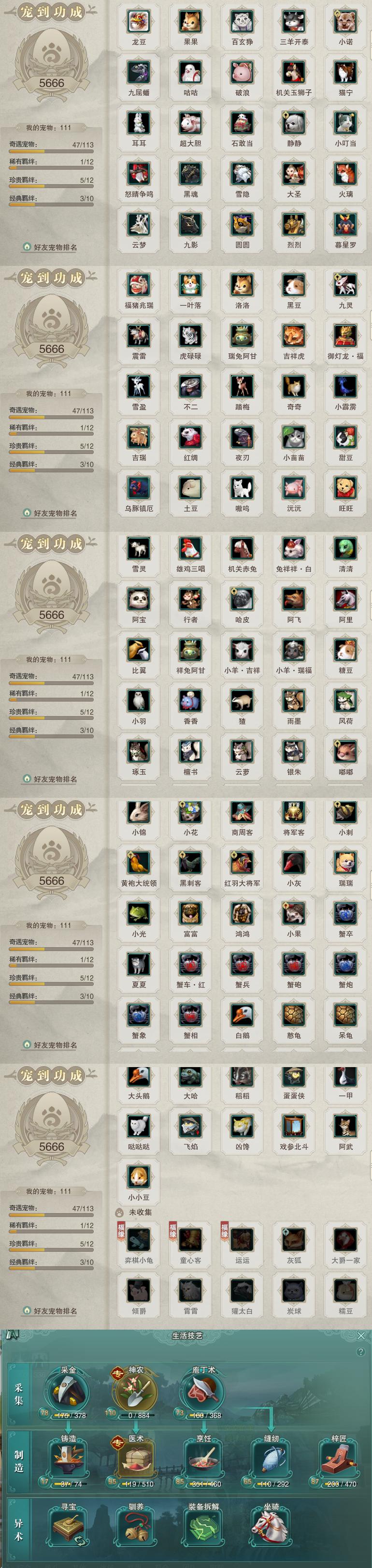Open the 铸造 forging craft icon
Image resolution: width=372 pixels, height=1568 pixels.
tap(68, 1461)
